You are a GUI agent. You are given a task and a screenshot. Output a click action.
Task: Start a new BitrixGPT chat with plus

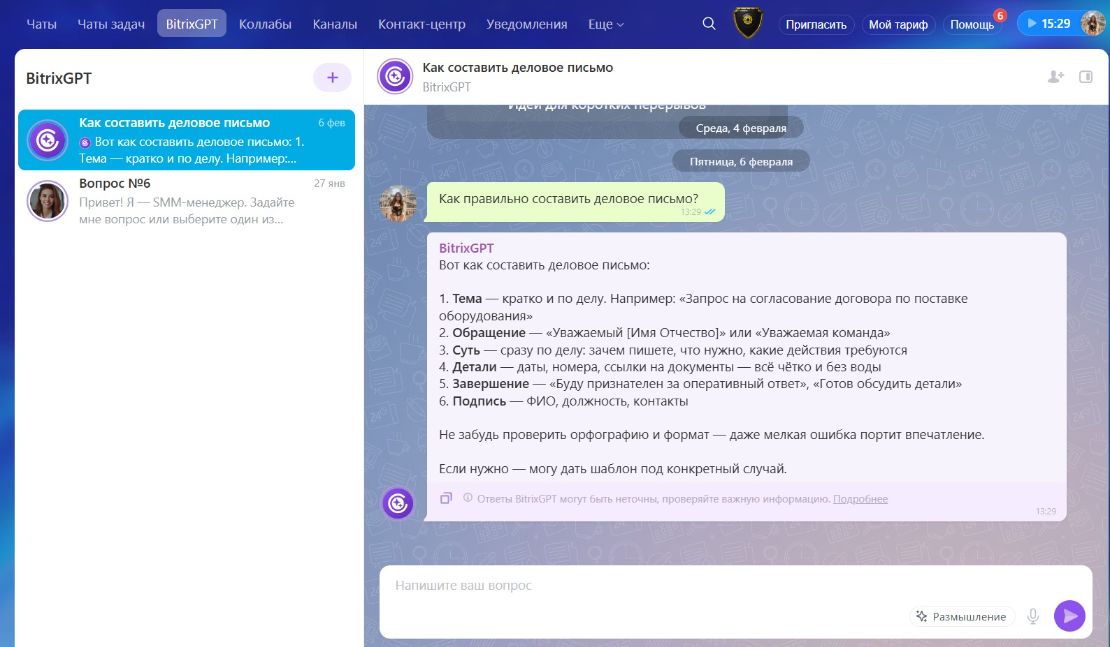click(x=332, y=77)
